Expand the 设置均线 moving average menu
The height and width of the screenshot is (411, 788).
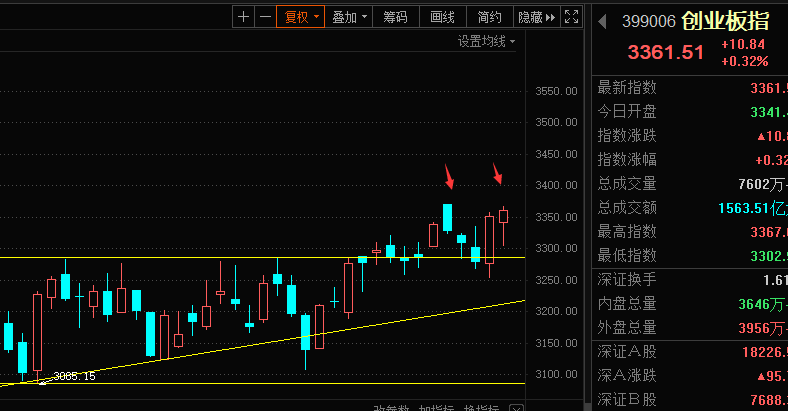[x=486, y=41]
